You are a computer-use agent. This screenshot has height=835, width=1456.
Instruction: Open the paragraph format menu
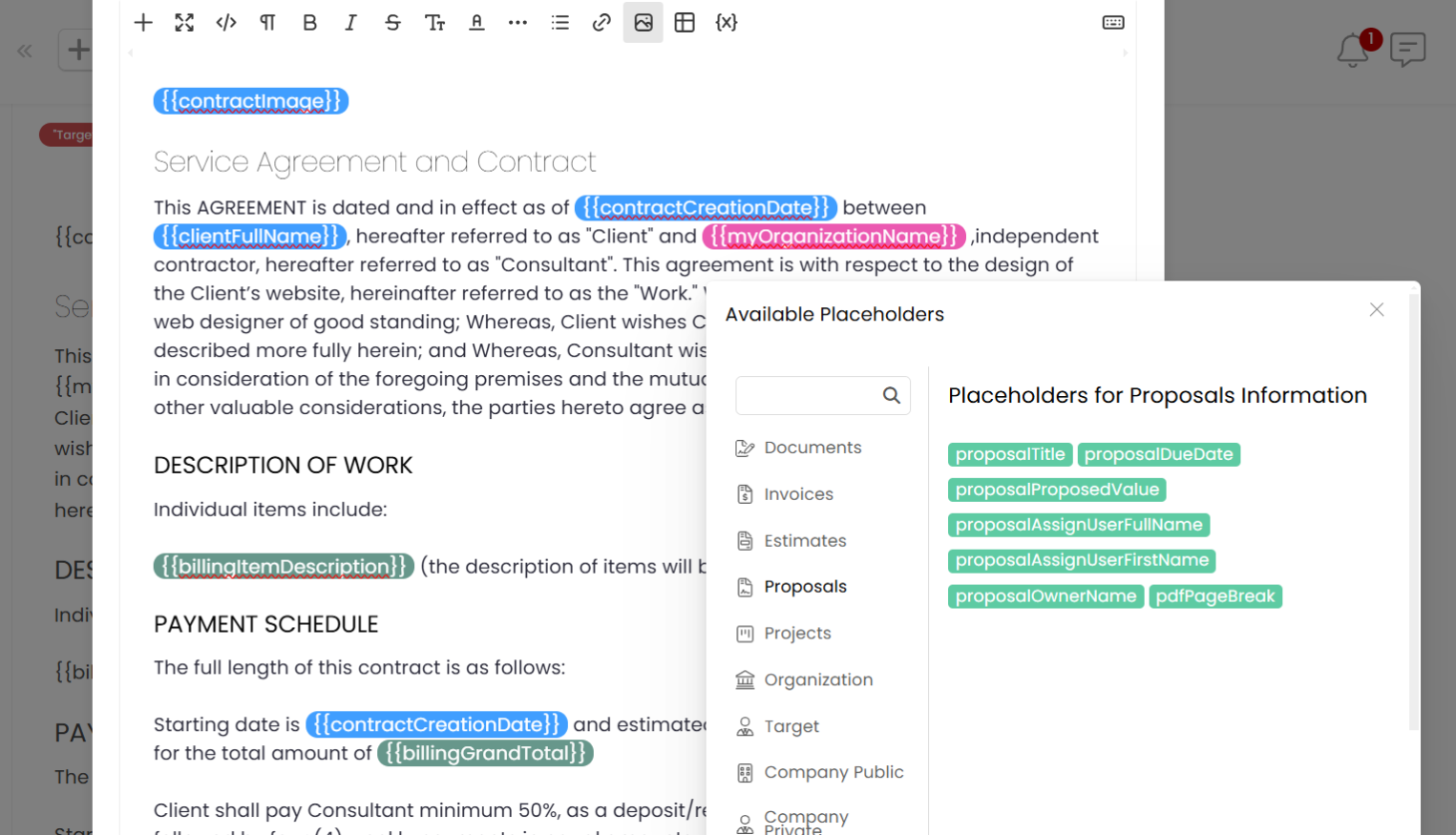267,23
